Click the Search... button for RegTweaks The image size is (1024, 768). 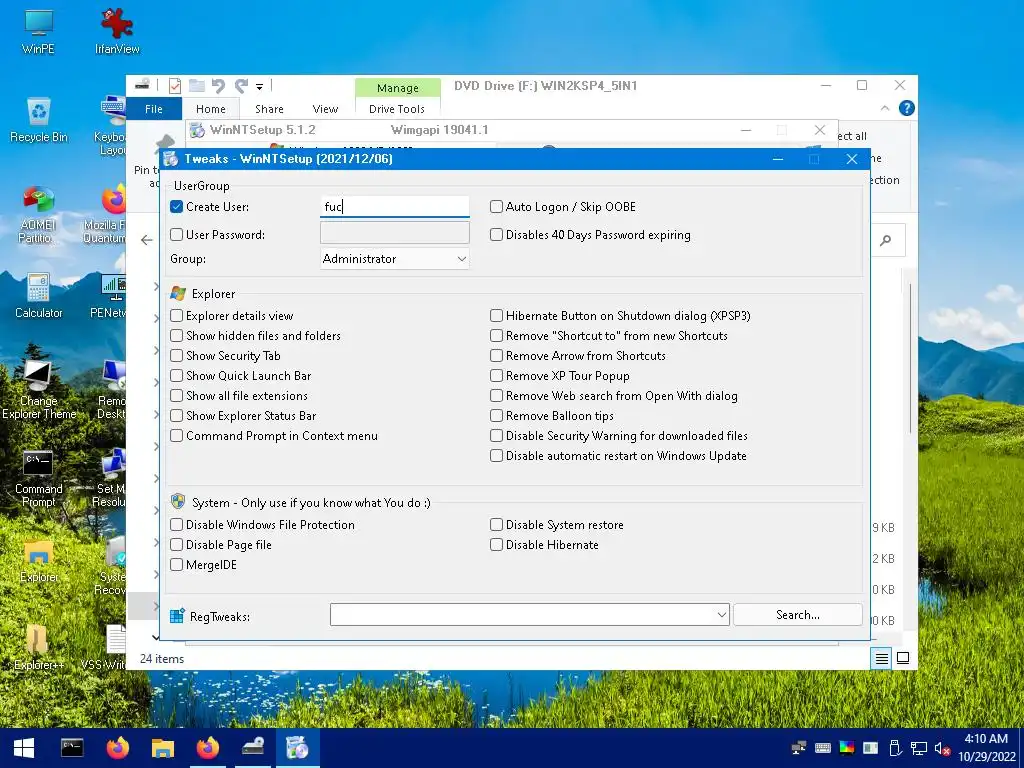[797, 615]
